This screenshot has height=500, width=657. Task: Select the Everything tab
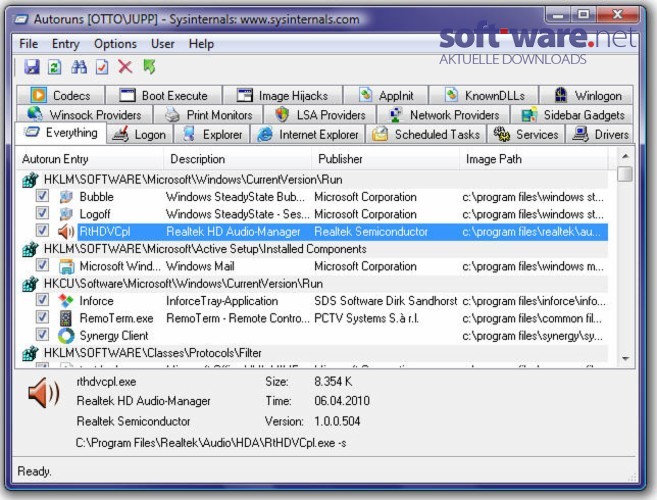click(61, 133)
